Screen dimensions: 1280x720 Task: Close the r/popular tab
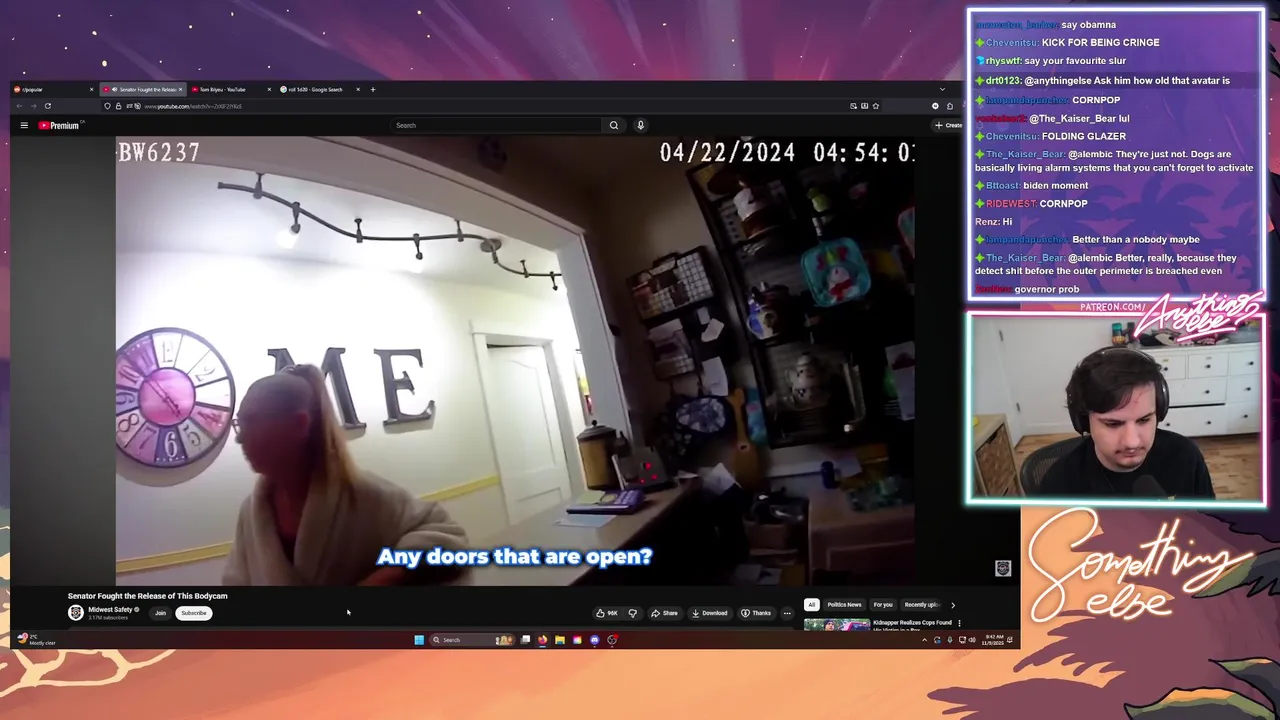(91, 89)
